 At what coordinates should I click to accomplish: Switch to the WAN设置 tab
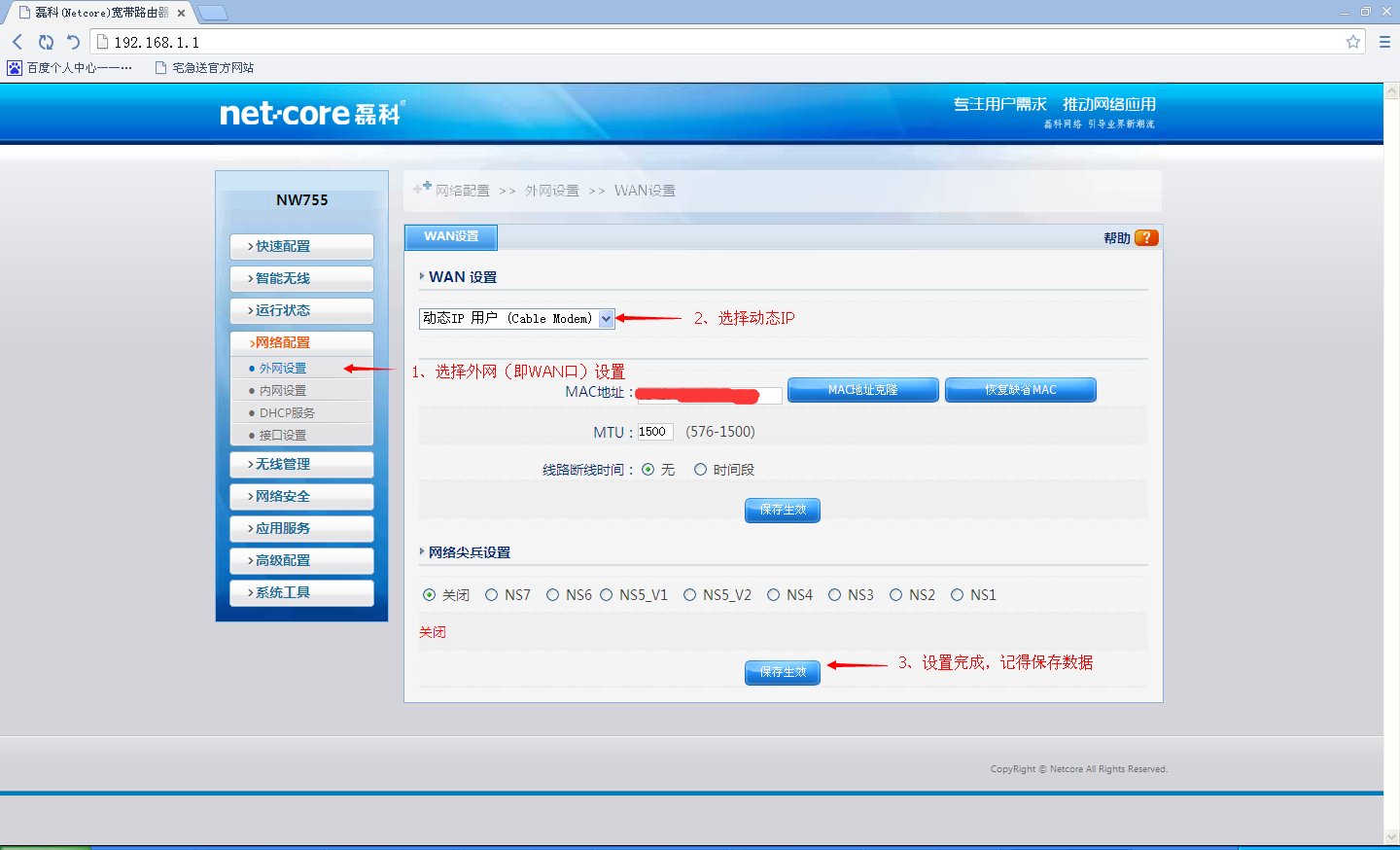(451, 236)
